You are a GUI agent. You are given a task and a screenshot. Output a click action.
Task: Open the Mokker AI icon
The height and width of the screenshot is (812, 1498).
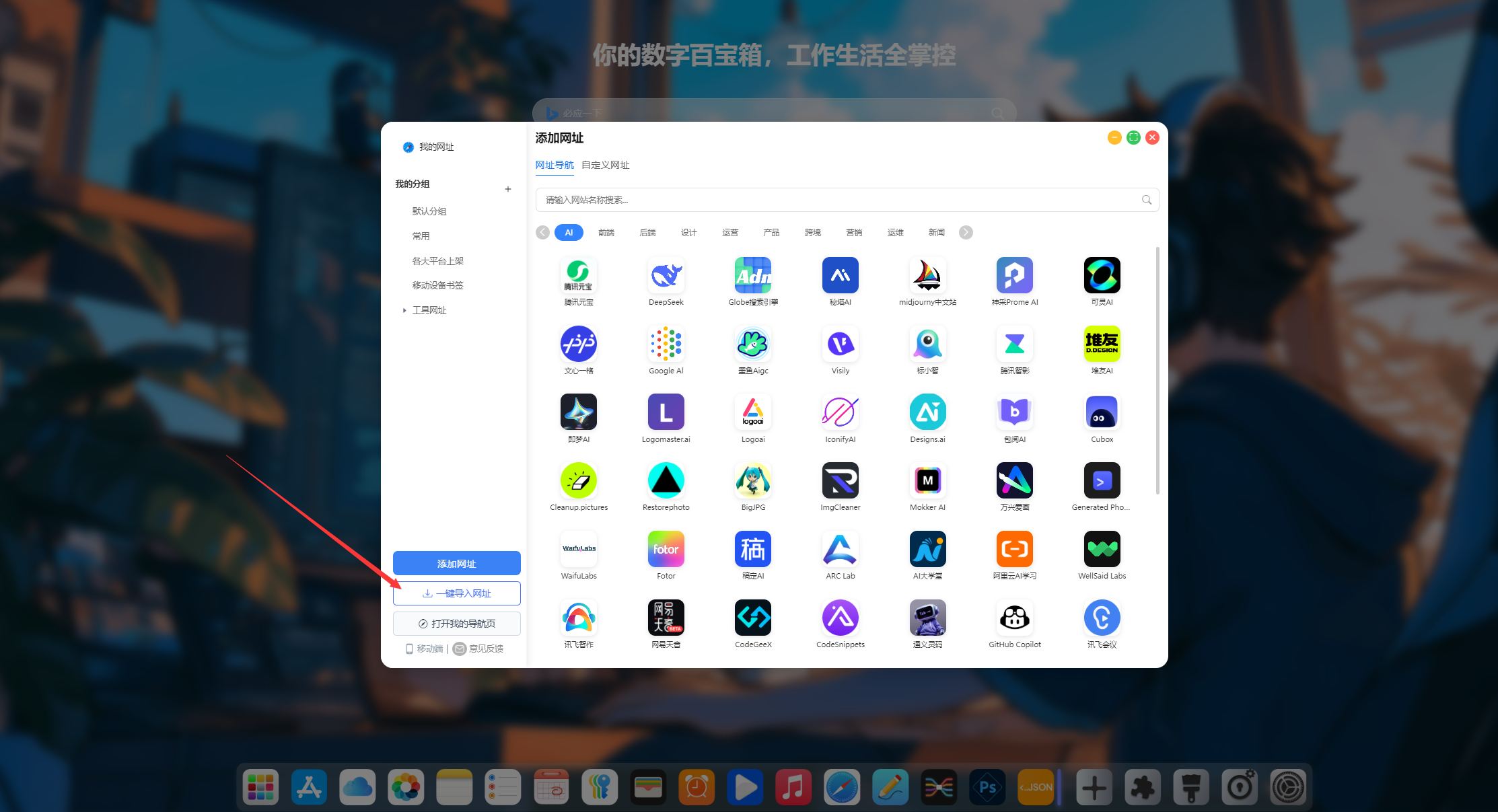coord(927,480)
